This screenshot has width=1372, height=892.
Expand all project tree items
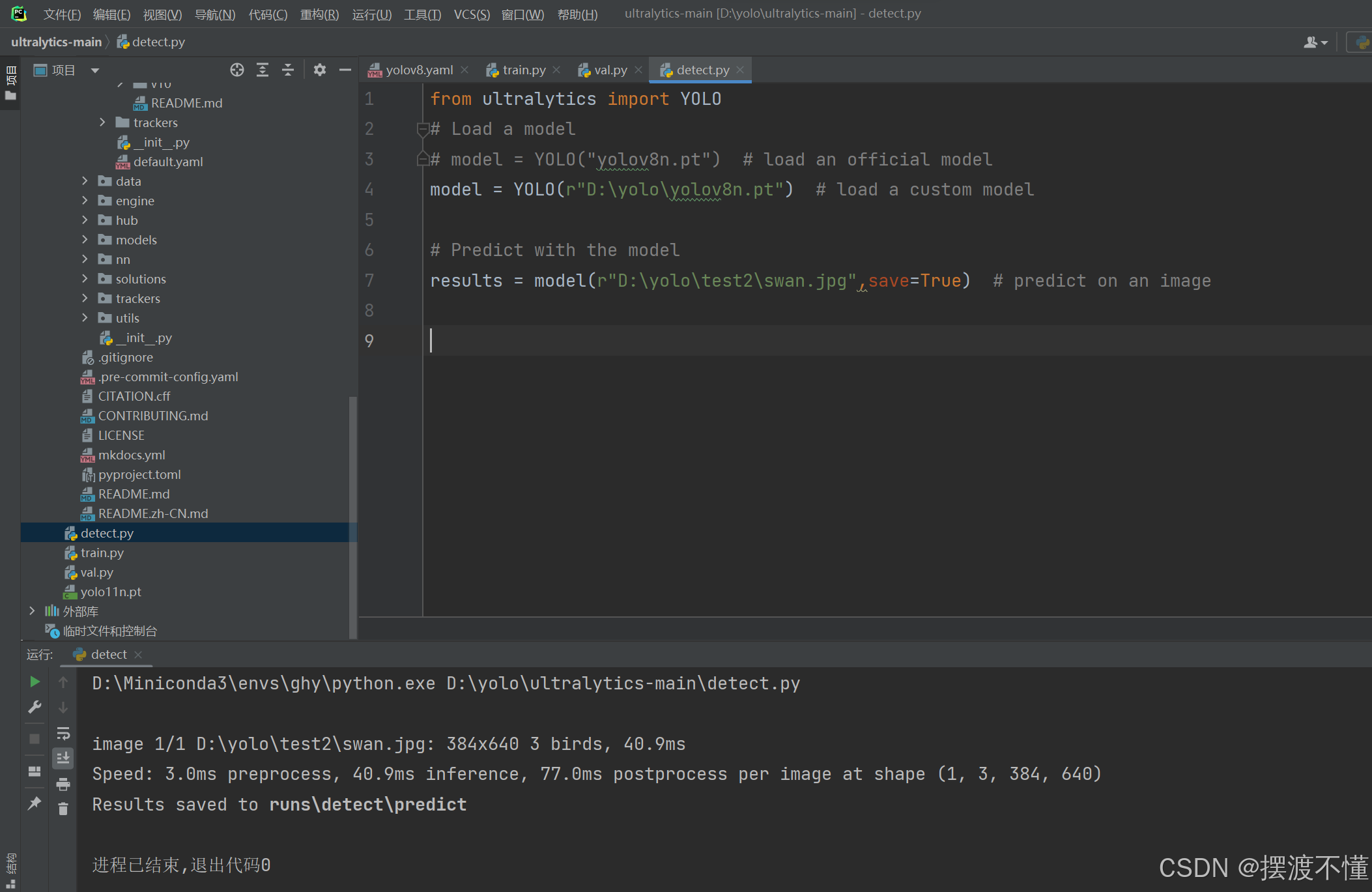tap(263, 70)
